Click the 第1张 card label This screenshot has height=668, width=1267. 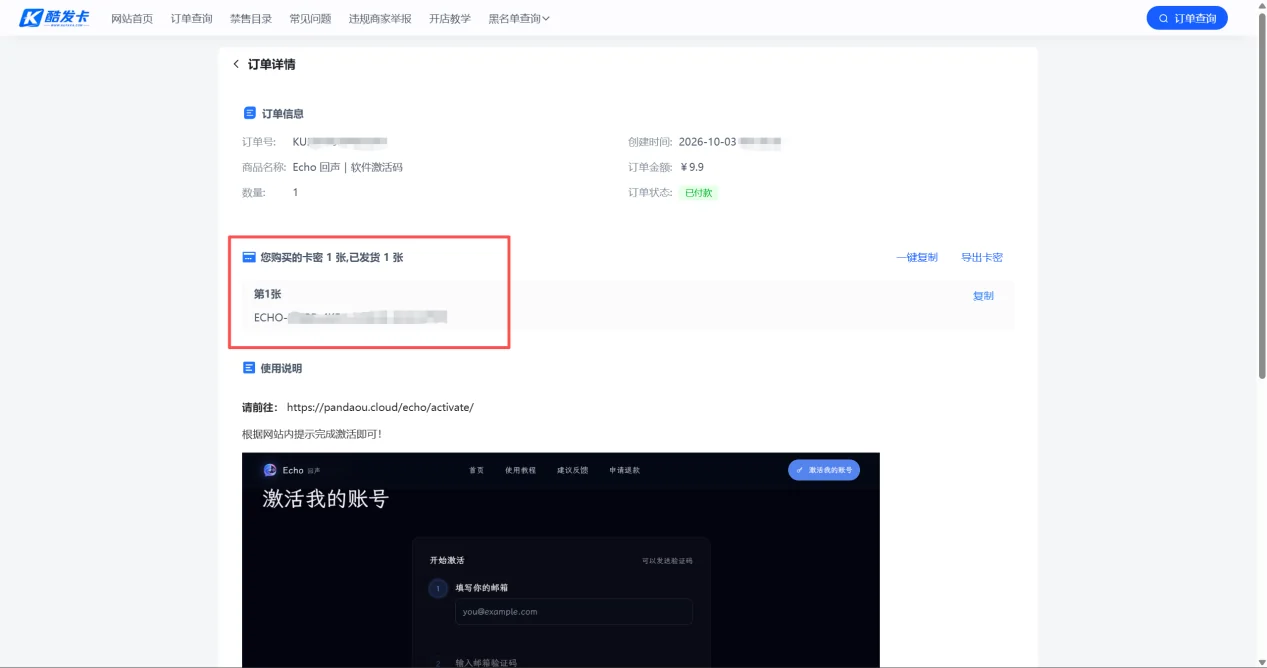coord(267,294)
